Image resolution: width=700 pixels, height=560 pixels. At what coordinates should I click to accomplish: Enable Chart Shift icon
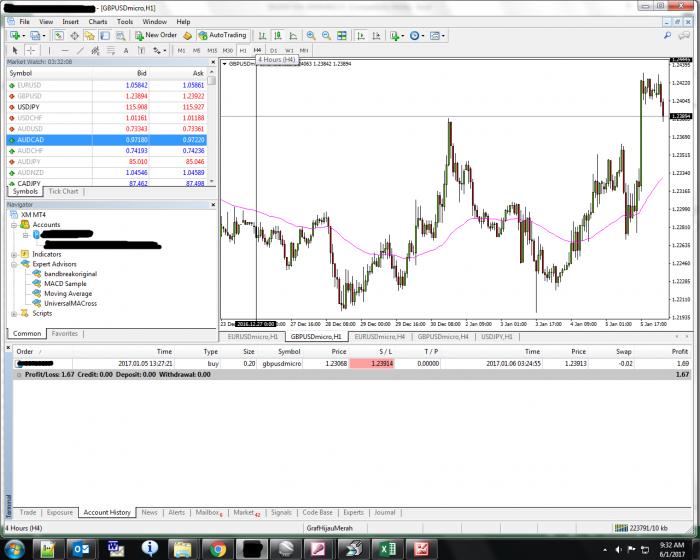click(376, 35)
